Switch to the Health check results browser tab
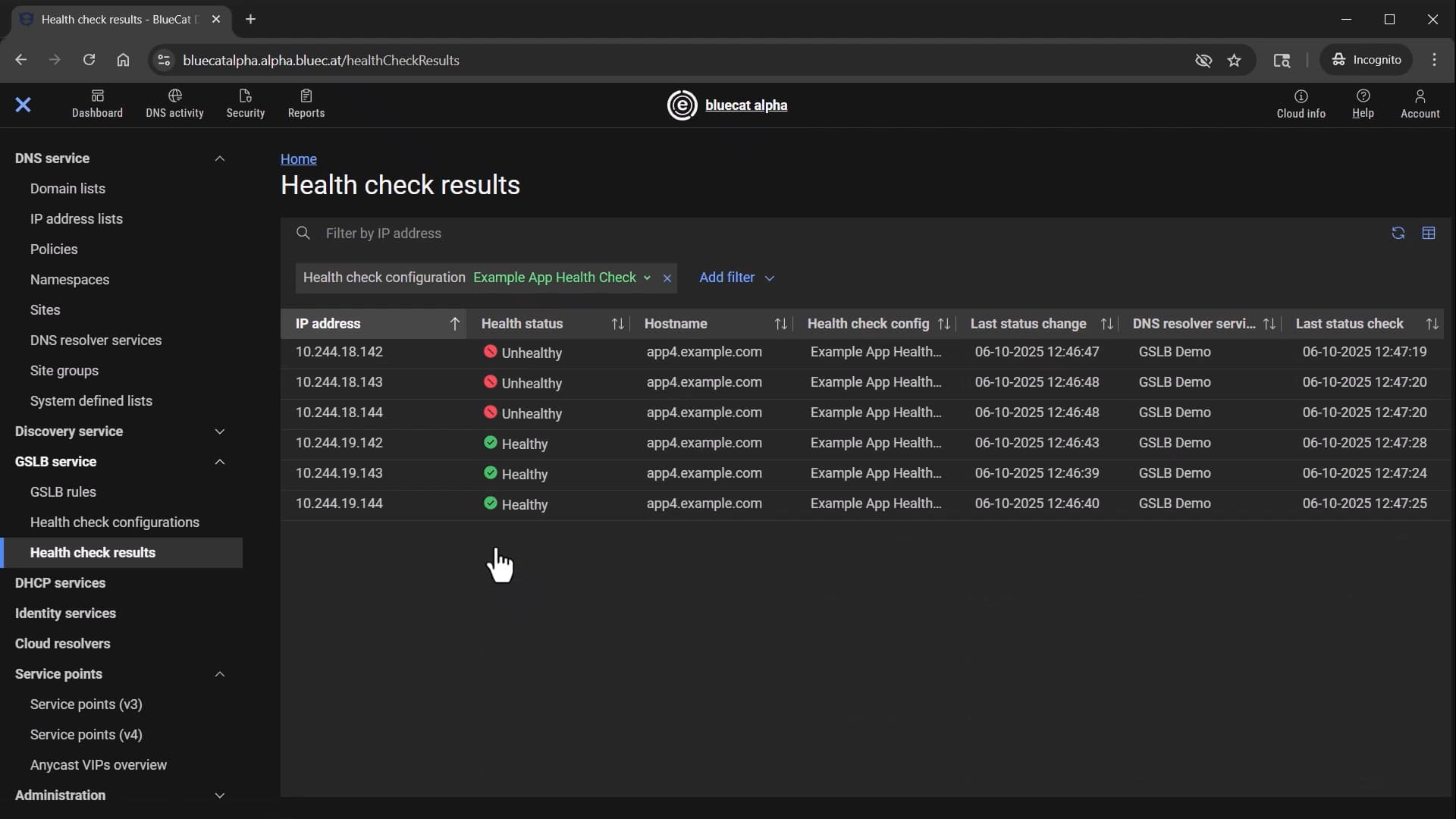 (114, 19)
